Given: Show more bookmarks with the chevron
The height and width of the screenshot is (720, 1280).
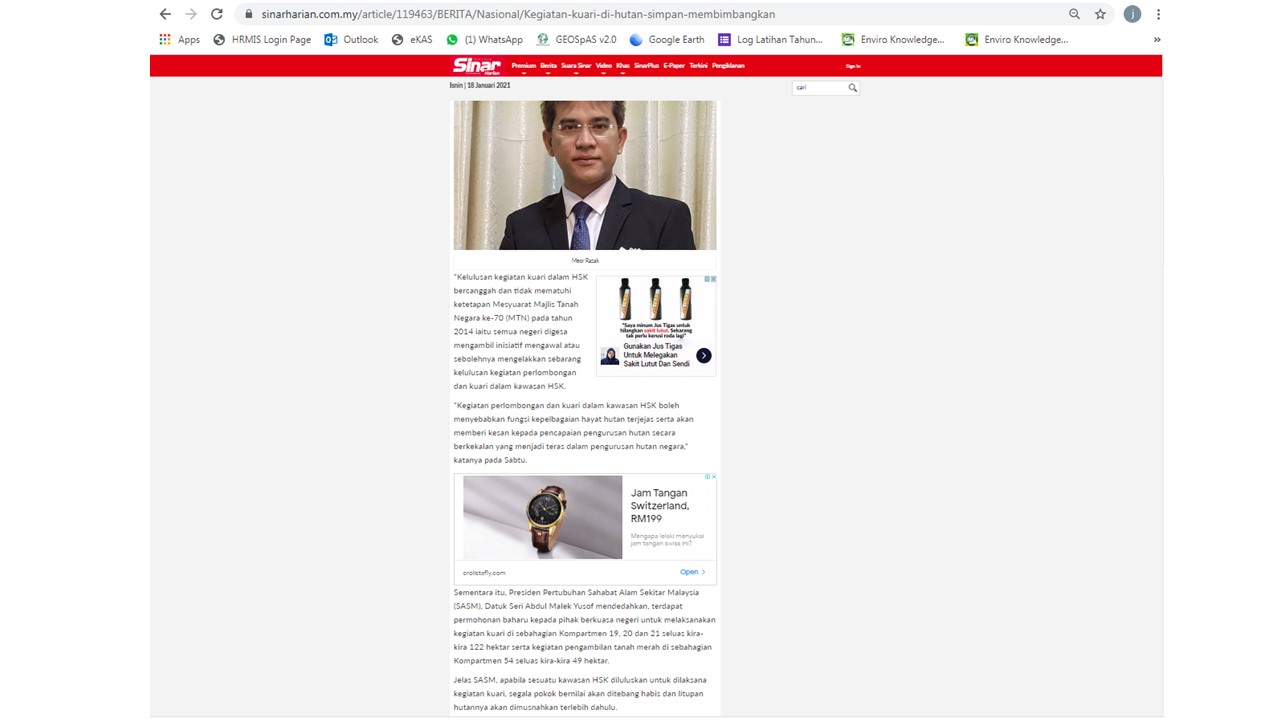Looking at the screenshot, I should 1157,40.
